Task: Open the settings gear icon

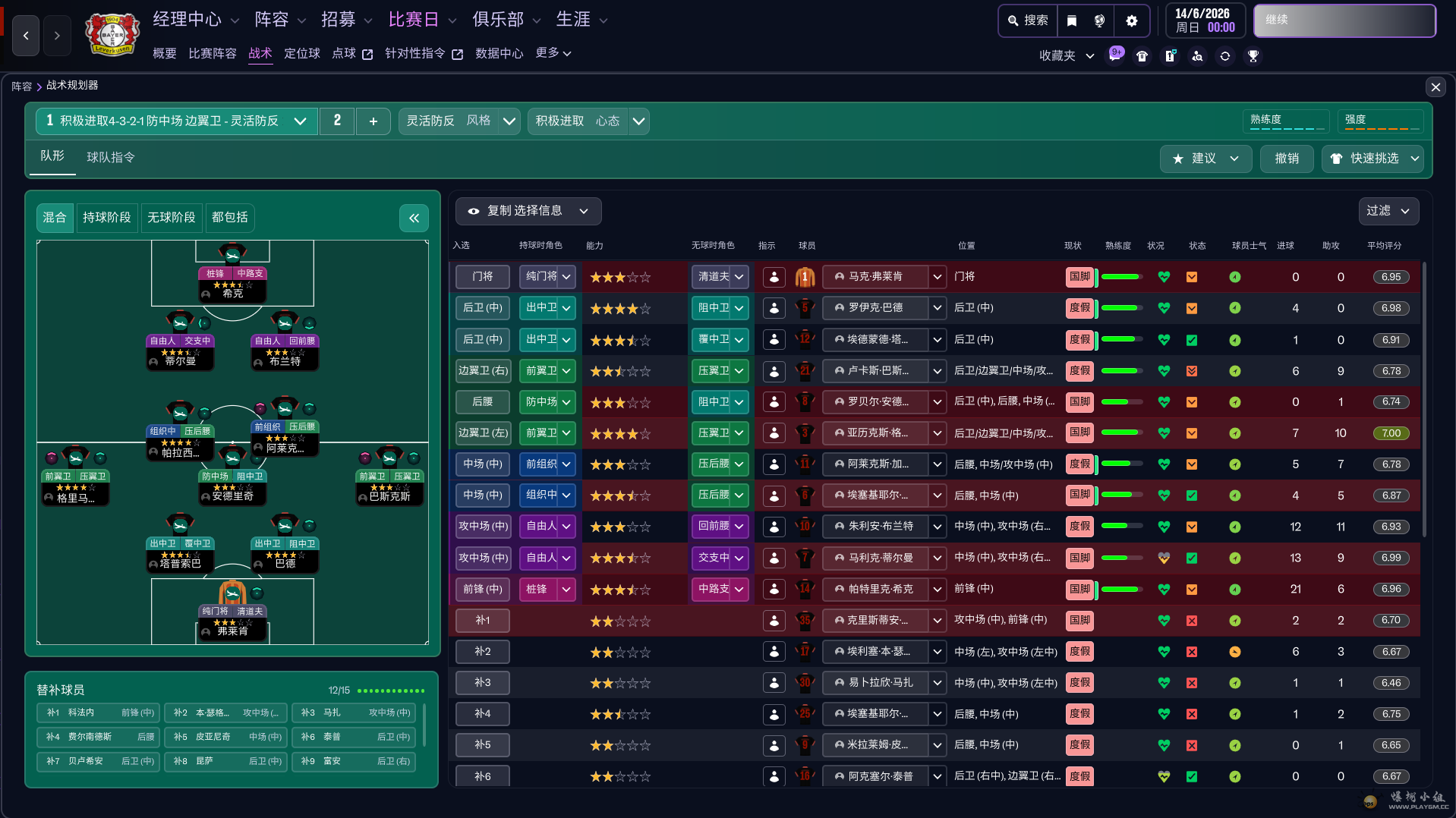Action: pyautogui.click(x=1131, y=20)
